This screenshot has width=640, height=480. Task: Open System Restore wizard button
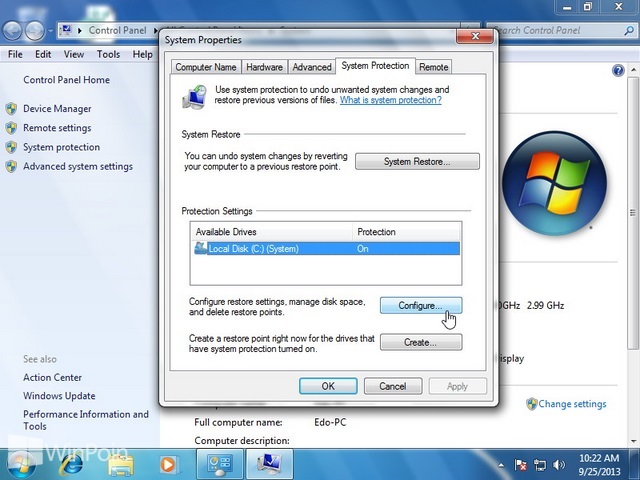tap(417, 162)
